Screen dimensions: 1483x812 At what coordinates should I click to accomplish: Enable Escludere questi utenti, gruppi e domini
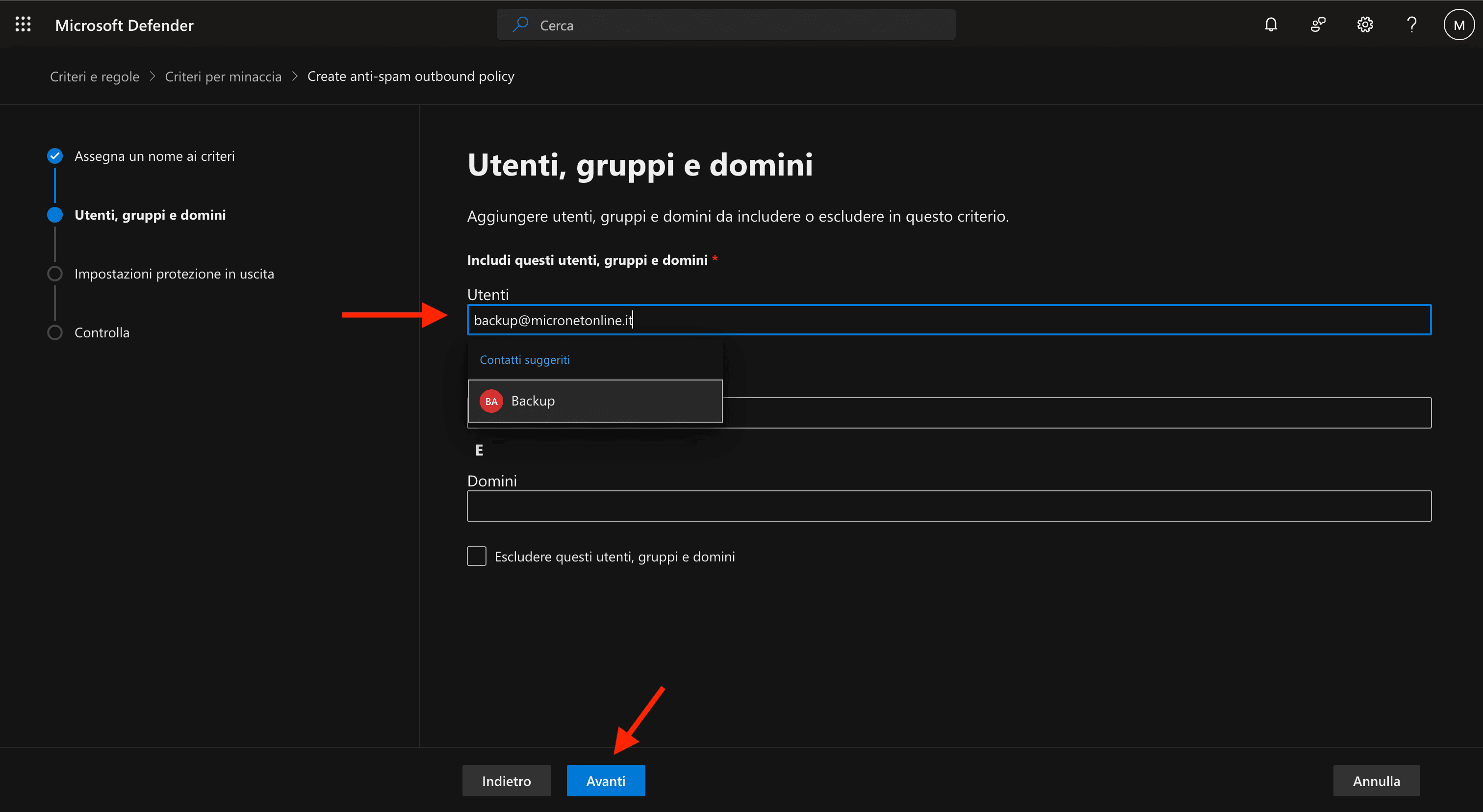476,556
